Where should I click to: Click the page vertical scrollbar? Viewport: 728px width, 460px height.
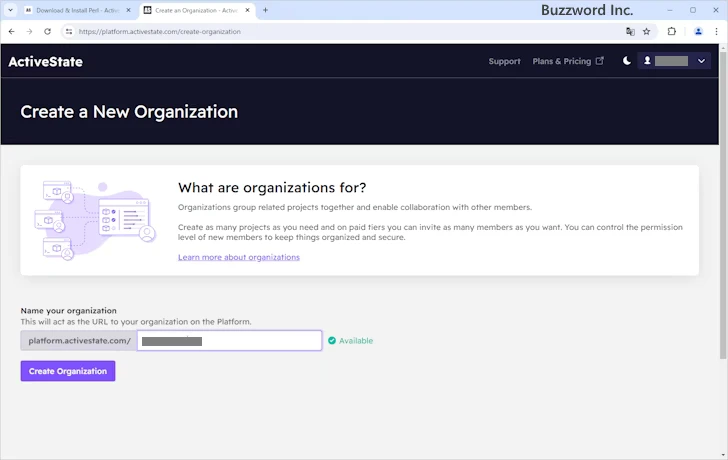(x=723, y=204)
